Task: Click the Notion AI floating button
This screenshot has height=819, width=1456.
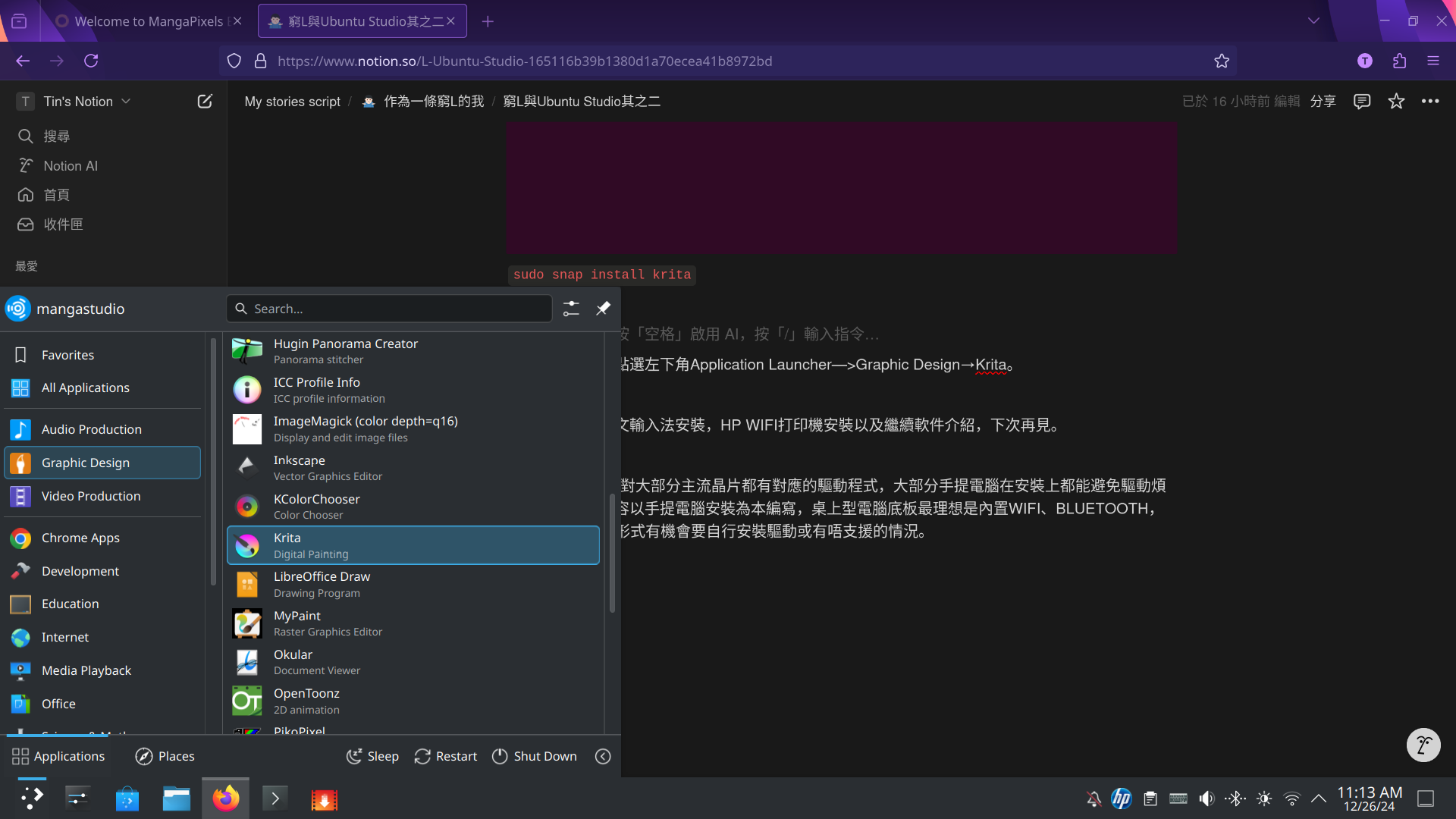Action: [1423, 745]
